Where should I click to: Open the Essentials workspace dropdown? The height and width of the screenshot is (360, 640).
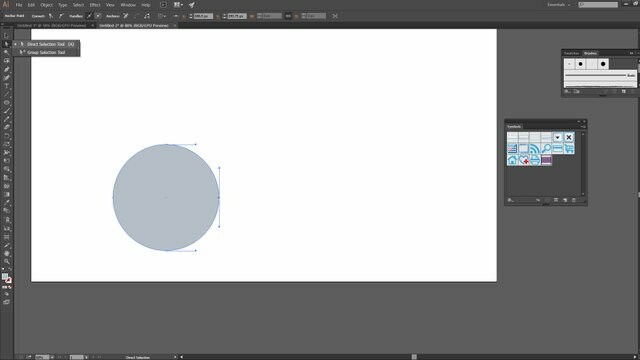point(558,5)
